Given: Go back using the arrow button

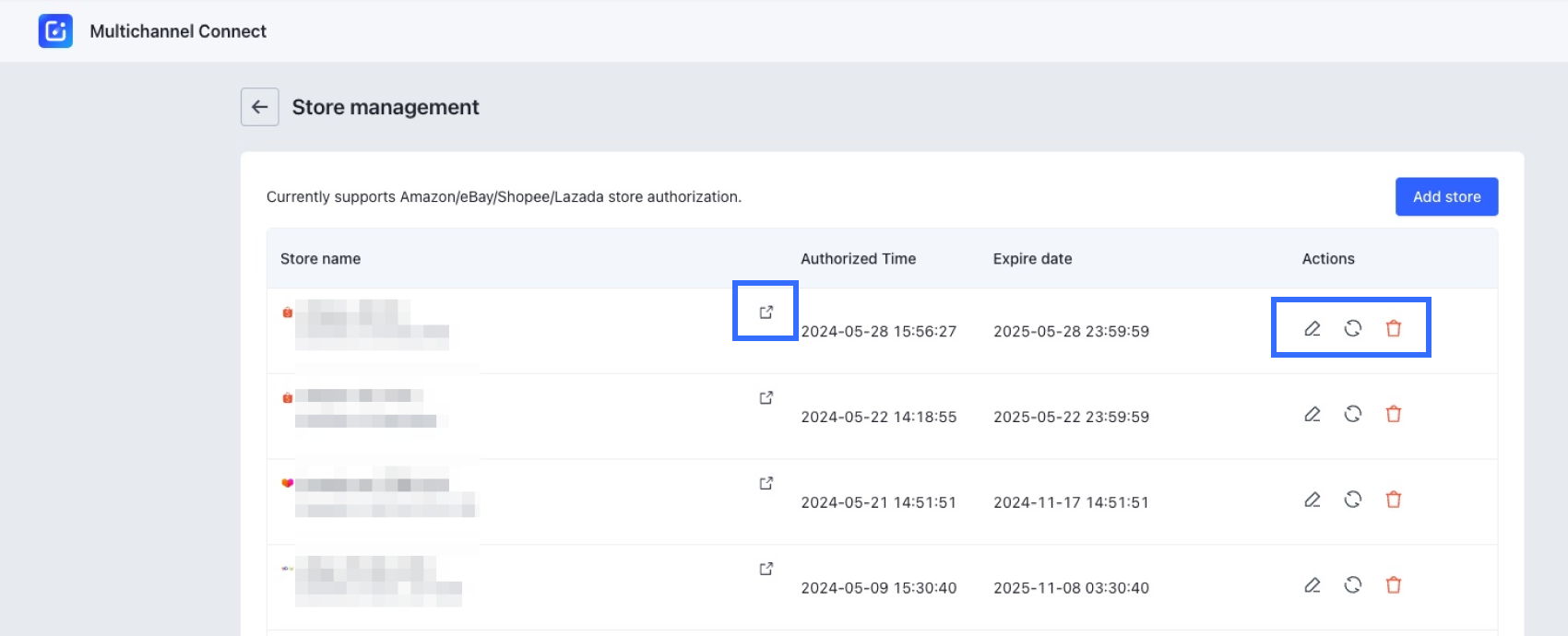Looking at the screenshot, I should 260,107.
